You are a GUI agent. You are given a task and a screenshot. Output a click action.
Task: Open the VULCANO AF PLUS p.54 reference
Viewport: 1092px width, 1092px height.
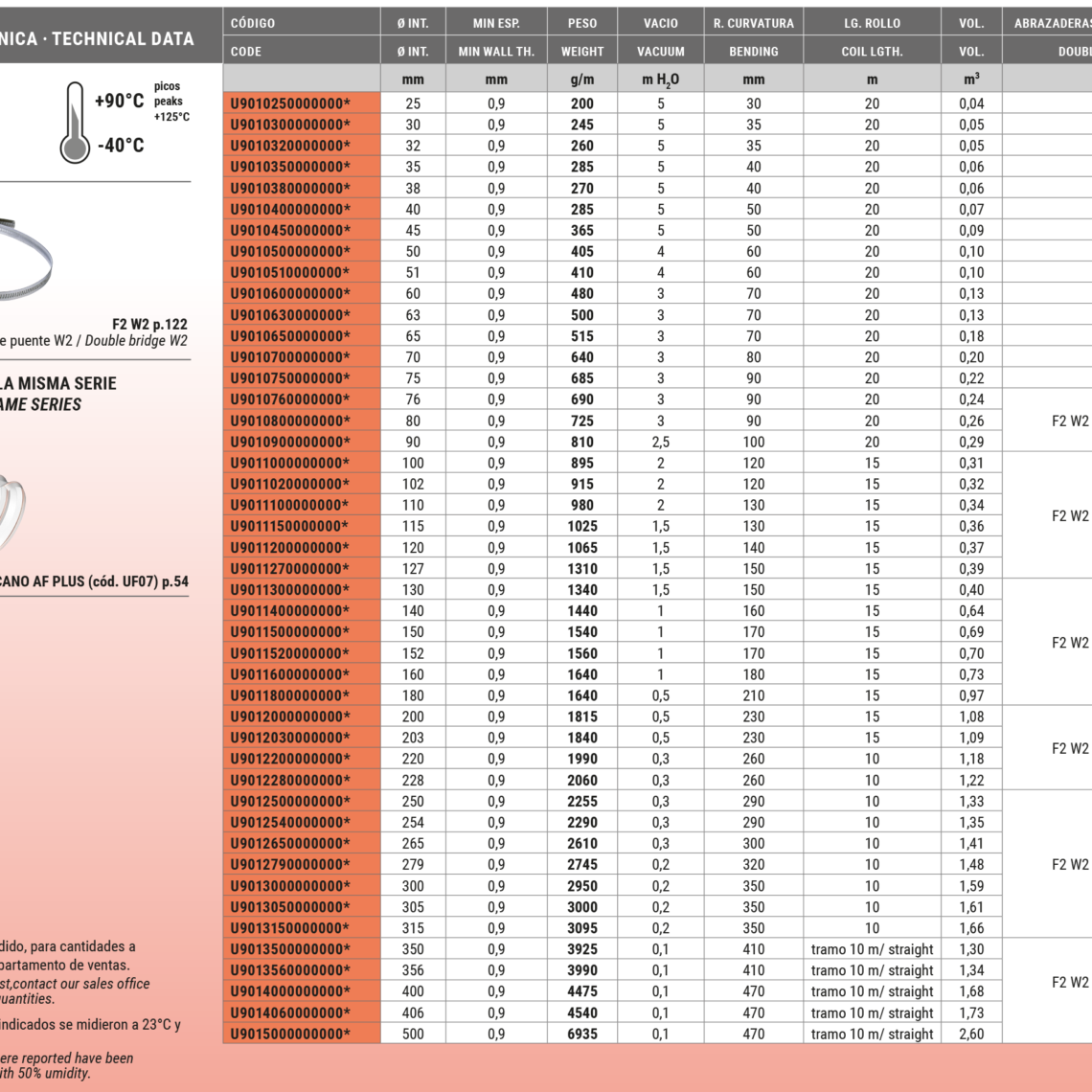pos(94,580)
